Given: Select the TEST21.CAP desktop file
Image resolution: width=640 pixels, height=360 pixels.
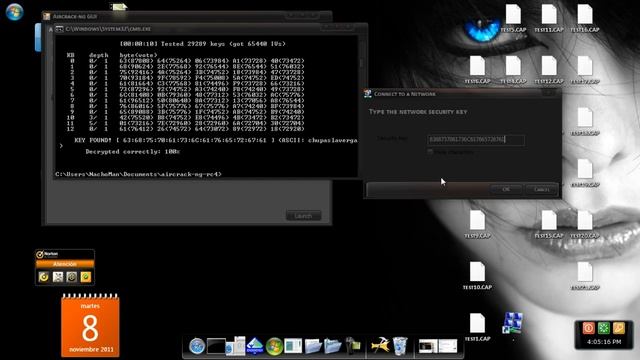Looking at the screenshot, I should [x=585, y=276].
